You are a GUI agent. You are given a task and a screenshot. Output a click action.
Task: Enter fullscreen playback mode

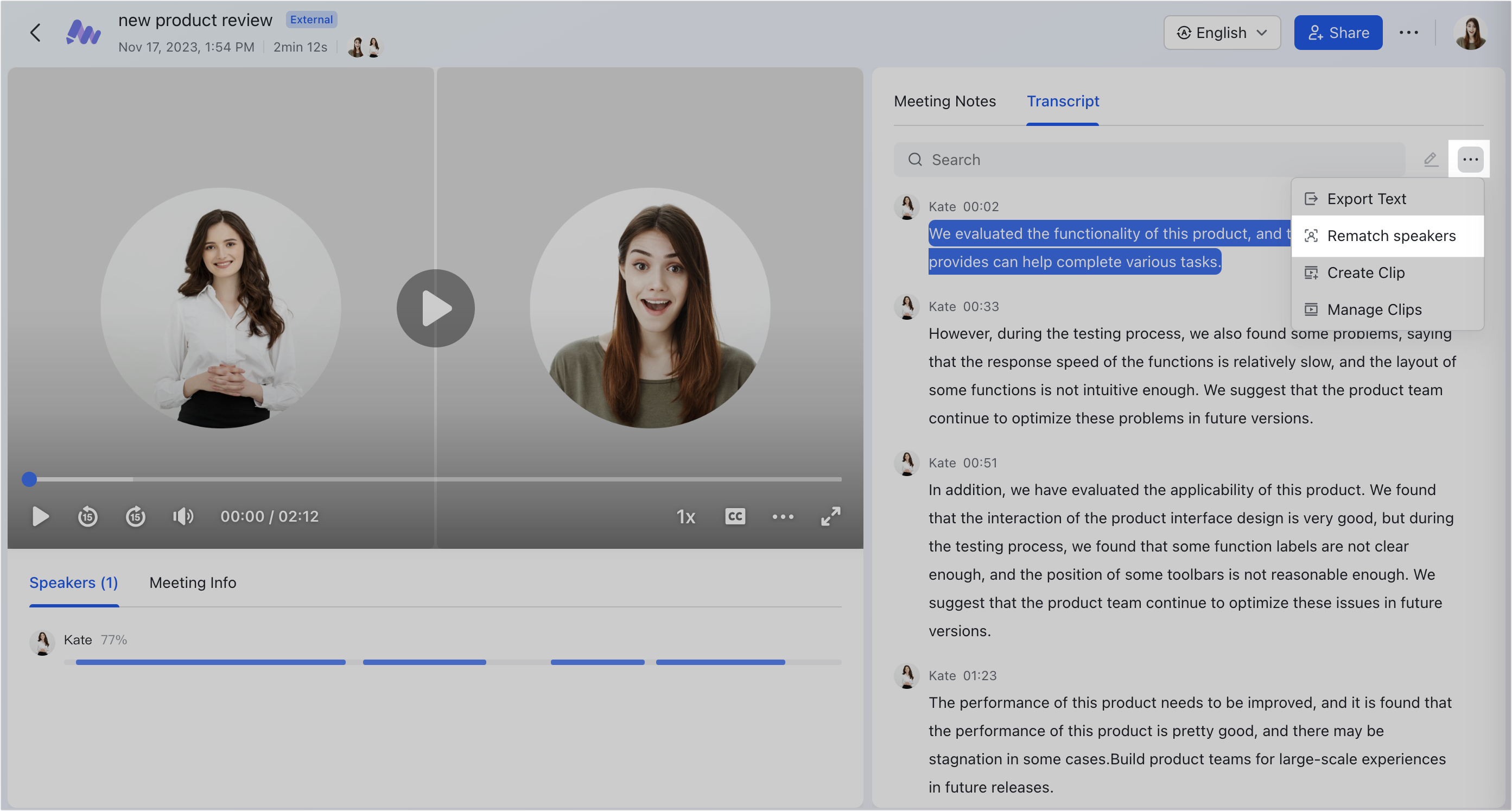coord(830,517)
